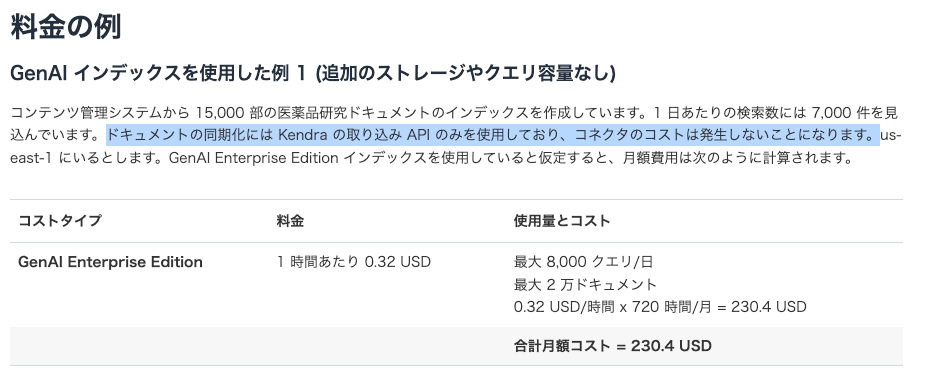926x382 pixels.
Task: Click the highlighted Kendra 取り込み API sentence
Action: coord(493,135)
